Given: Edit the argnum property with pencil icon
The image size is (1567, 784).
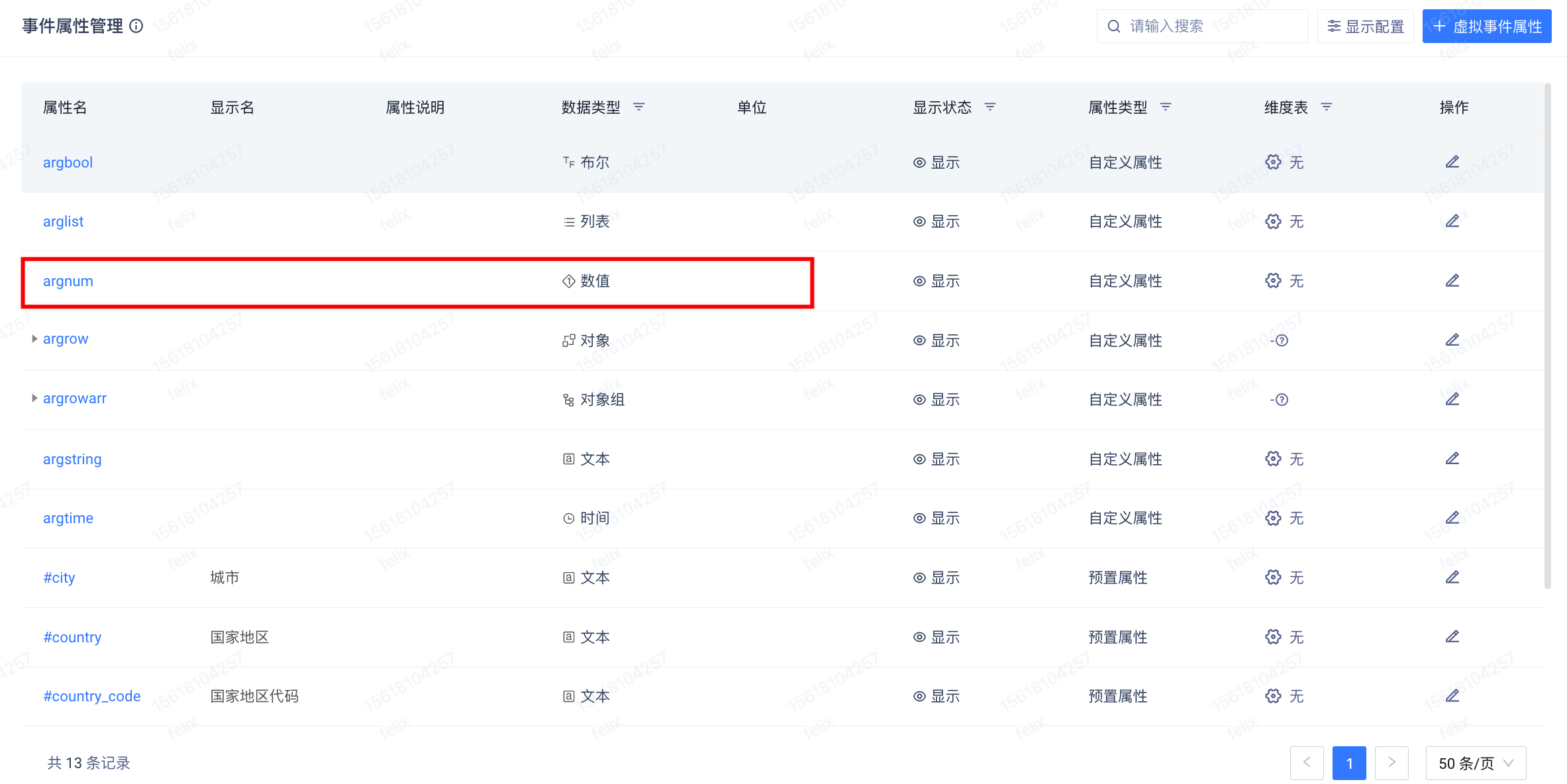Looking at the screenshot, I should tap(1452, 281).
